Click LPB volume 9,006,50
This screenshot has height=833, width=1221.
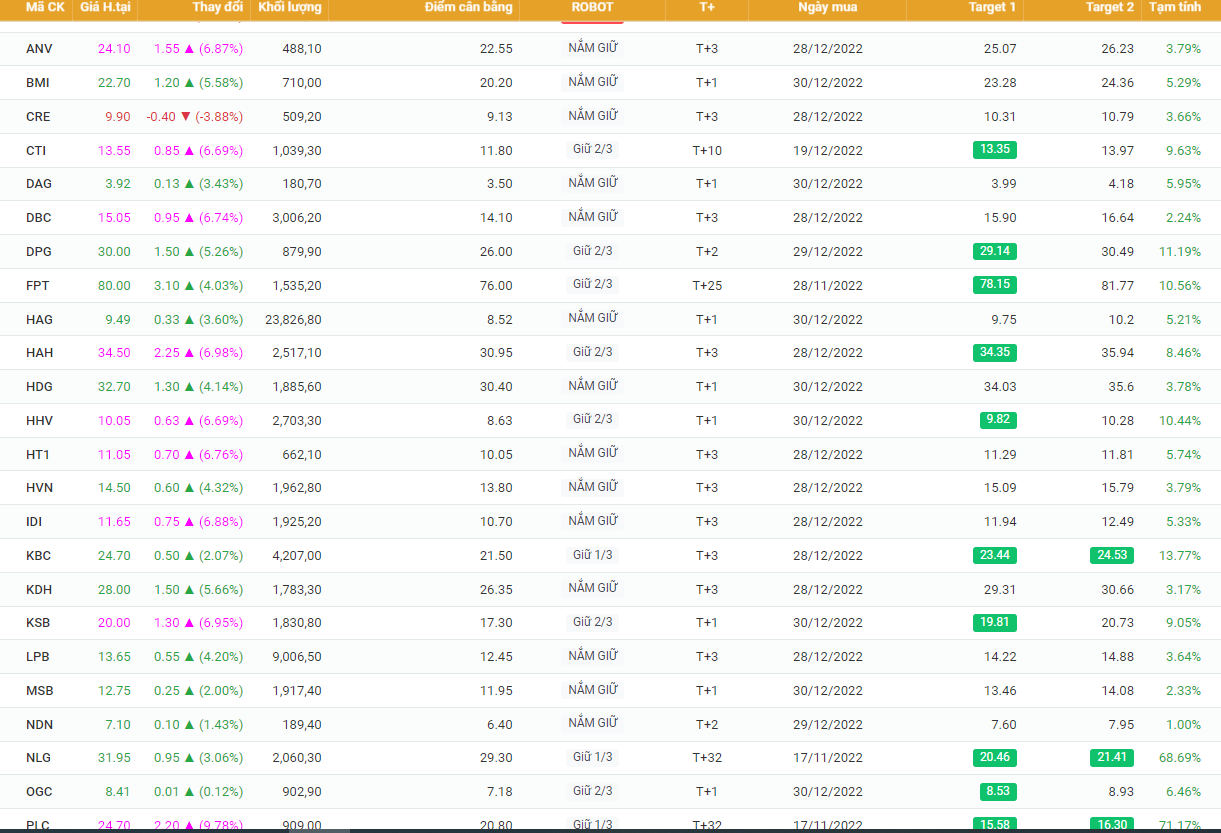click(297, 657)
